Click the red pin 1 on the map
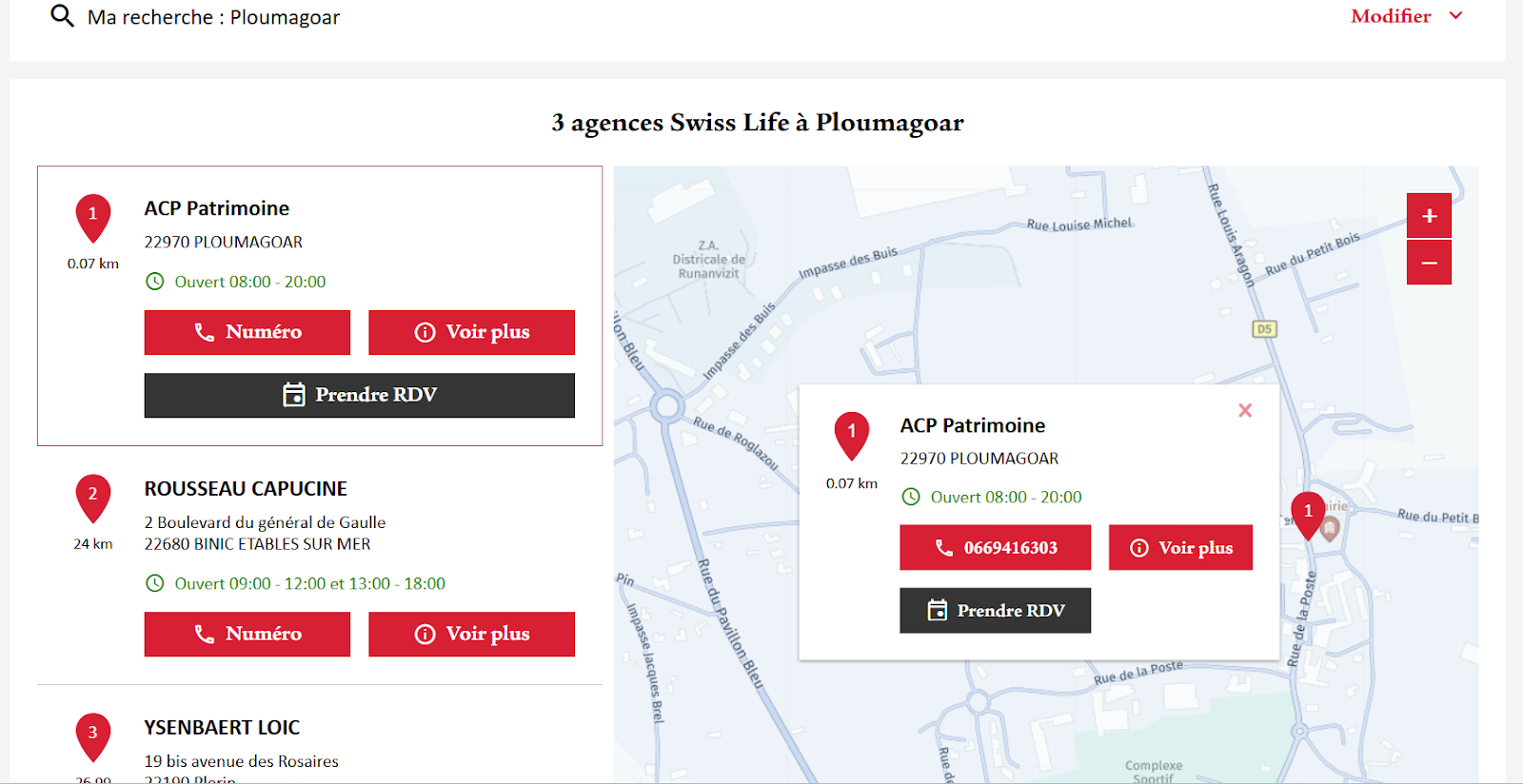This screenshot has width=1523, height=784. [x=1308, y=515]
